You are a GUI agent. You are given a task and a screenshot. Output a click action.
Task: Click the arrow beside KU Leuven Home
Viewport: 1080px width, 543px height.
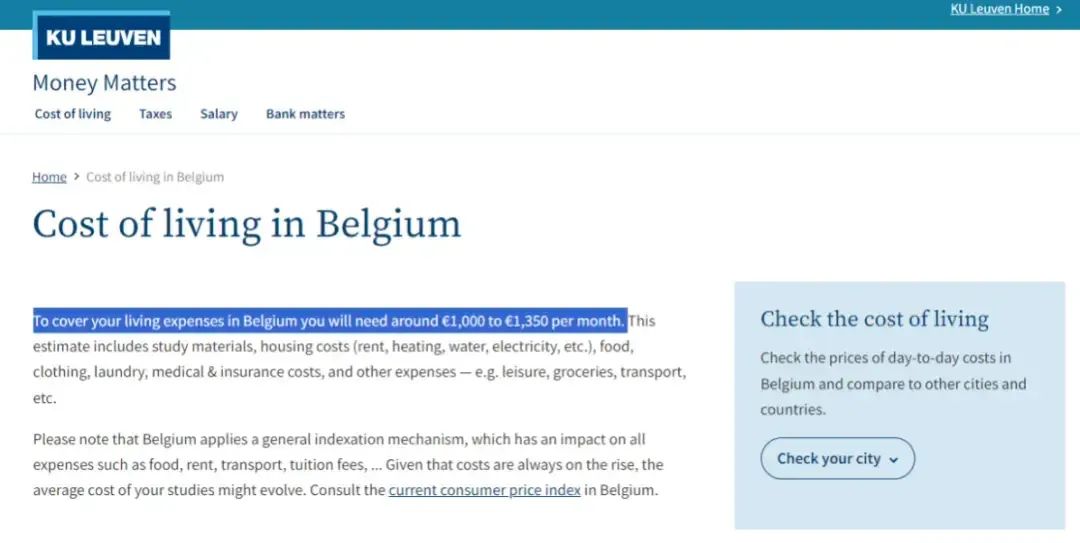pyautogui.click(x=1059, y=10)
